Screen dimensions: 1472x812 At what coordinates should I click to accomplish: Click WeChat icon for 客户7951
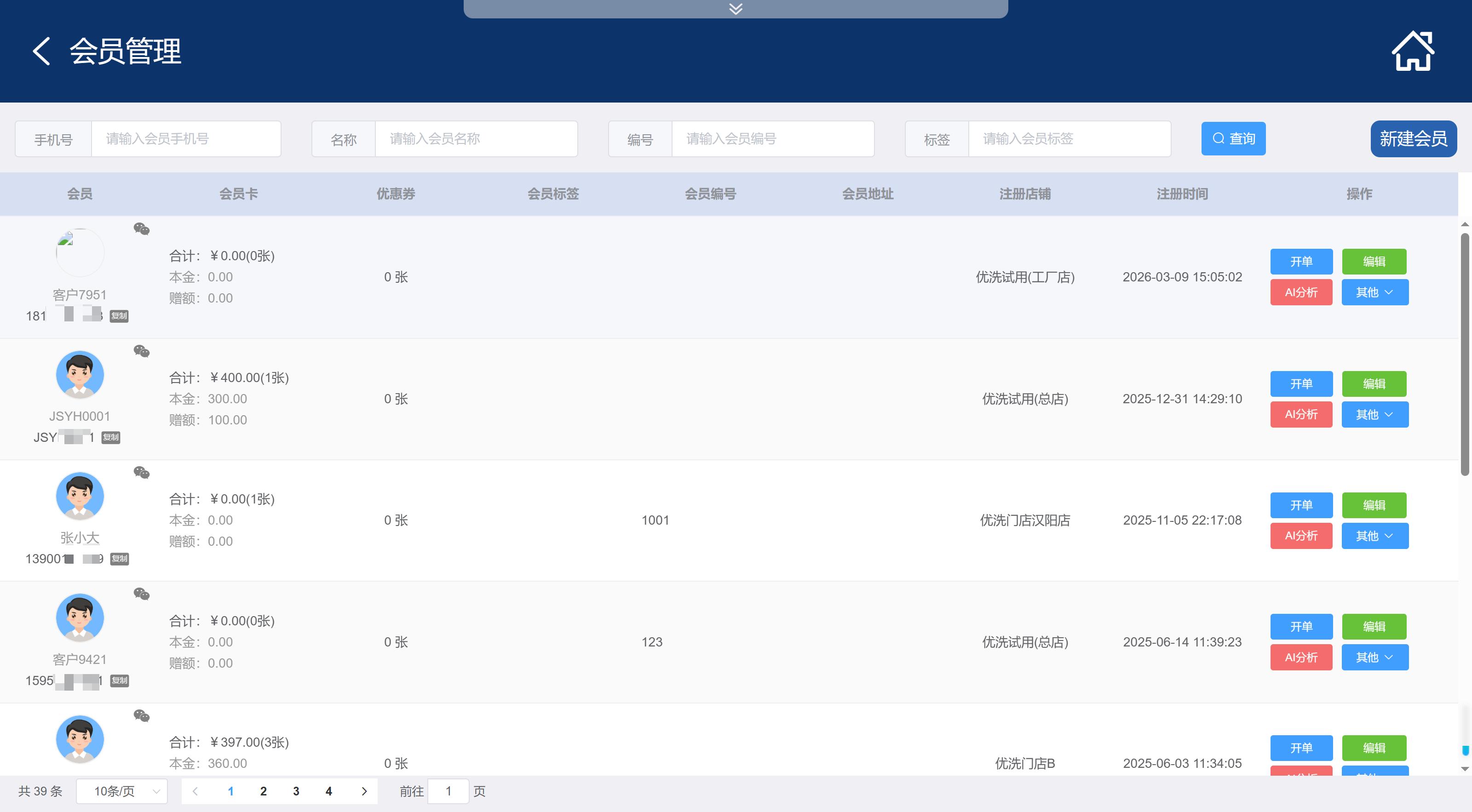pyautogui.click(x=142, y=229)
